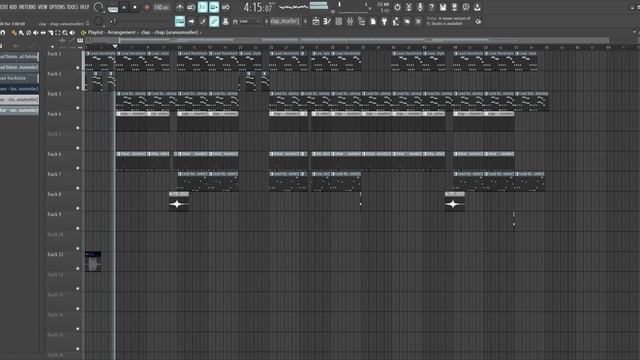Open the HELP menu

click(x=84, y=7)
